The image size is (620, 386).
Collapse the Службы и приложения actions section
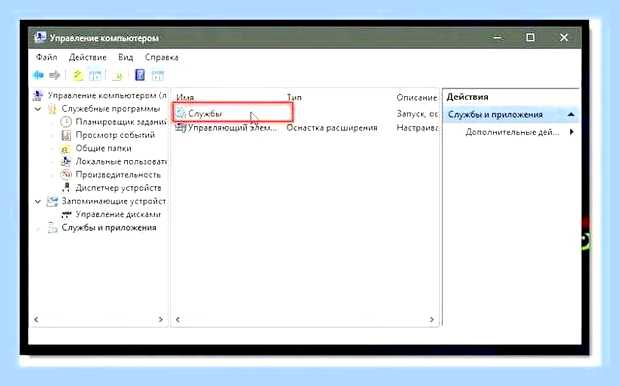pyautogui.click(x=571, y=115)
